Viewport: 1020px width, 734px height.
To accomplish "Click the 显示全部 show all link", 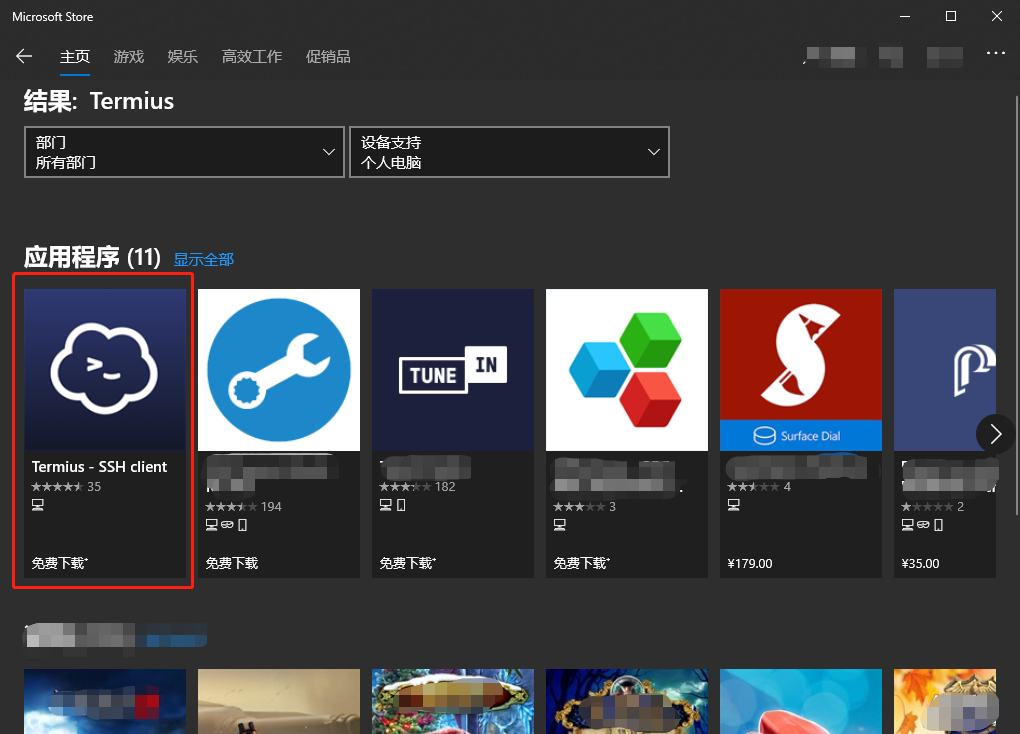I will point(203,259).
